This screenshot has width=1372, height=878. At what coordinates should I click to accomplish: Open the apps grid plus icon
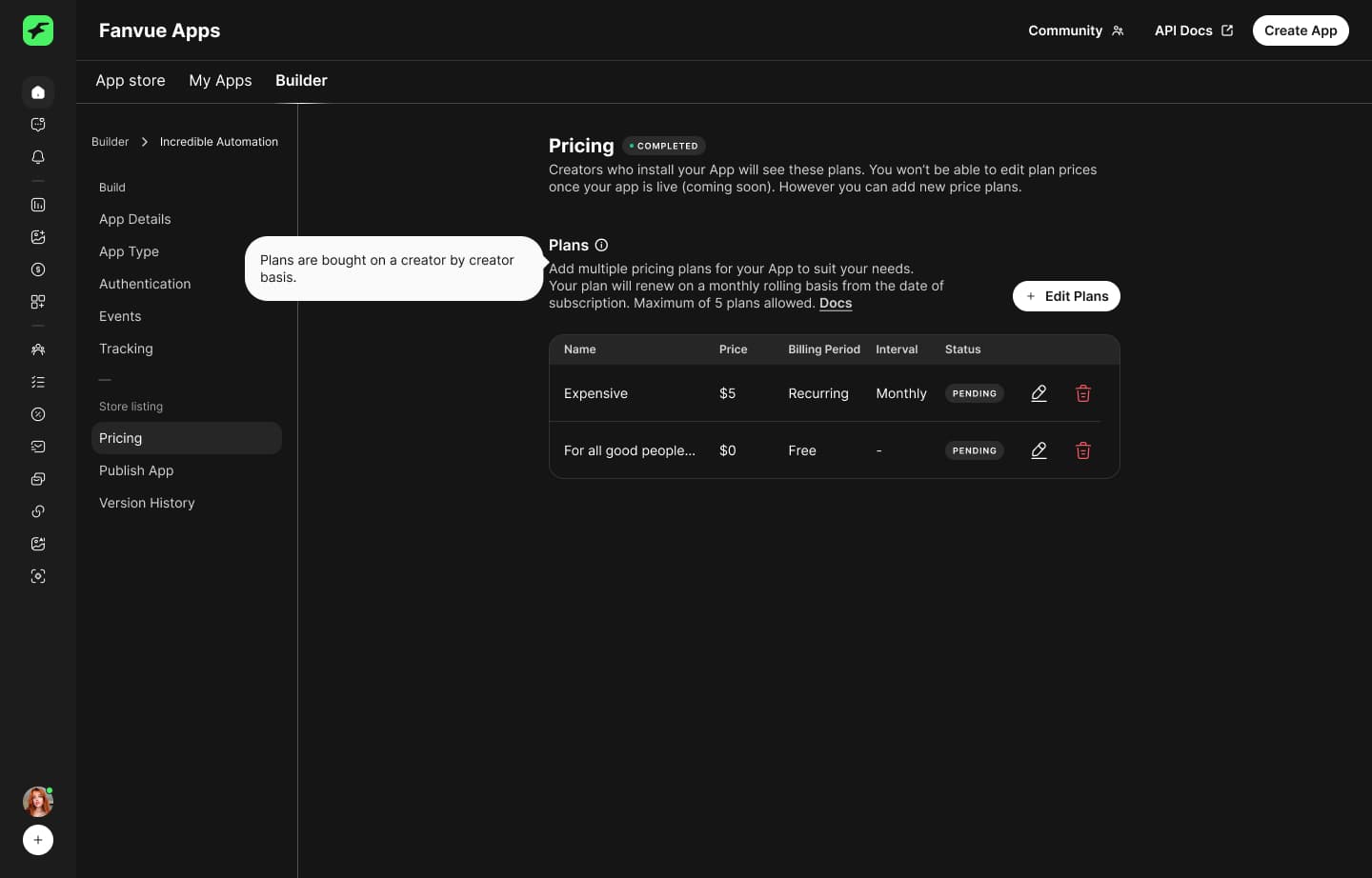(38, 302)
